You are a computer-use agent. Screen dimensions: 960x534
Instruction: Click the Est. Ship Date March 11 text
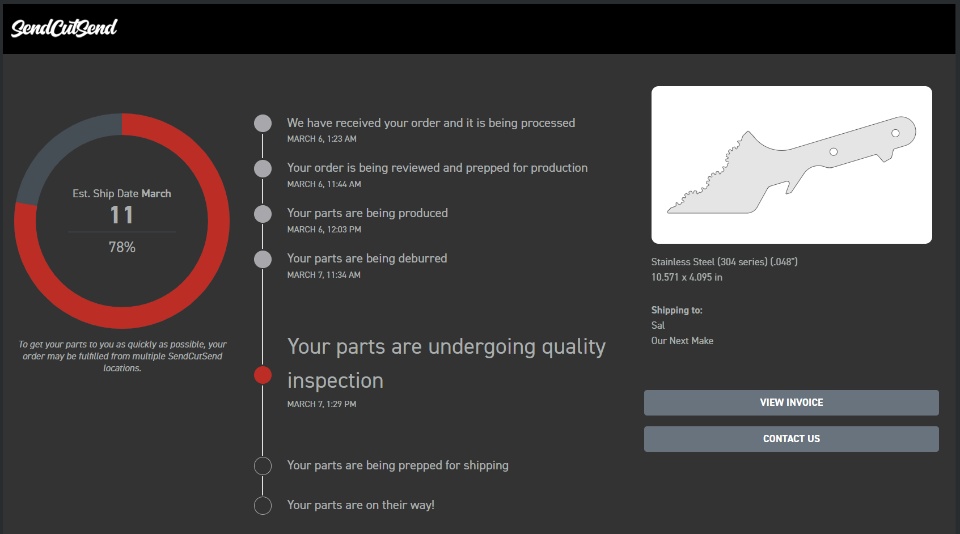pos(122,205)
